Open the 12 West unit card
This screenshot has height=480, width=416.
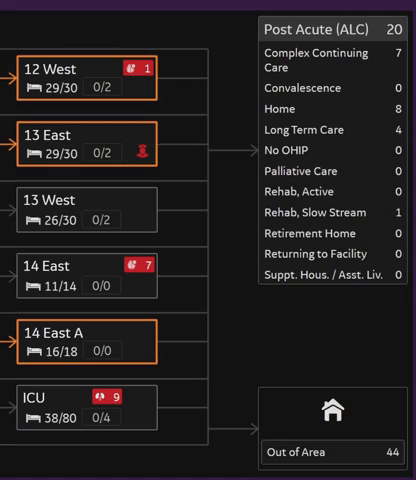click(x=87, y=78)
